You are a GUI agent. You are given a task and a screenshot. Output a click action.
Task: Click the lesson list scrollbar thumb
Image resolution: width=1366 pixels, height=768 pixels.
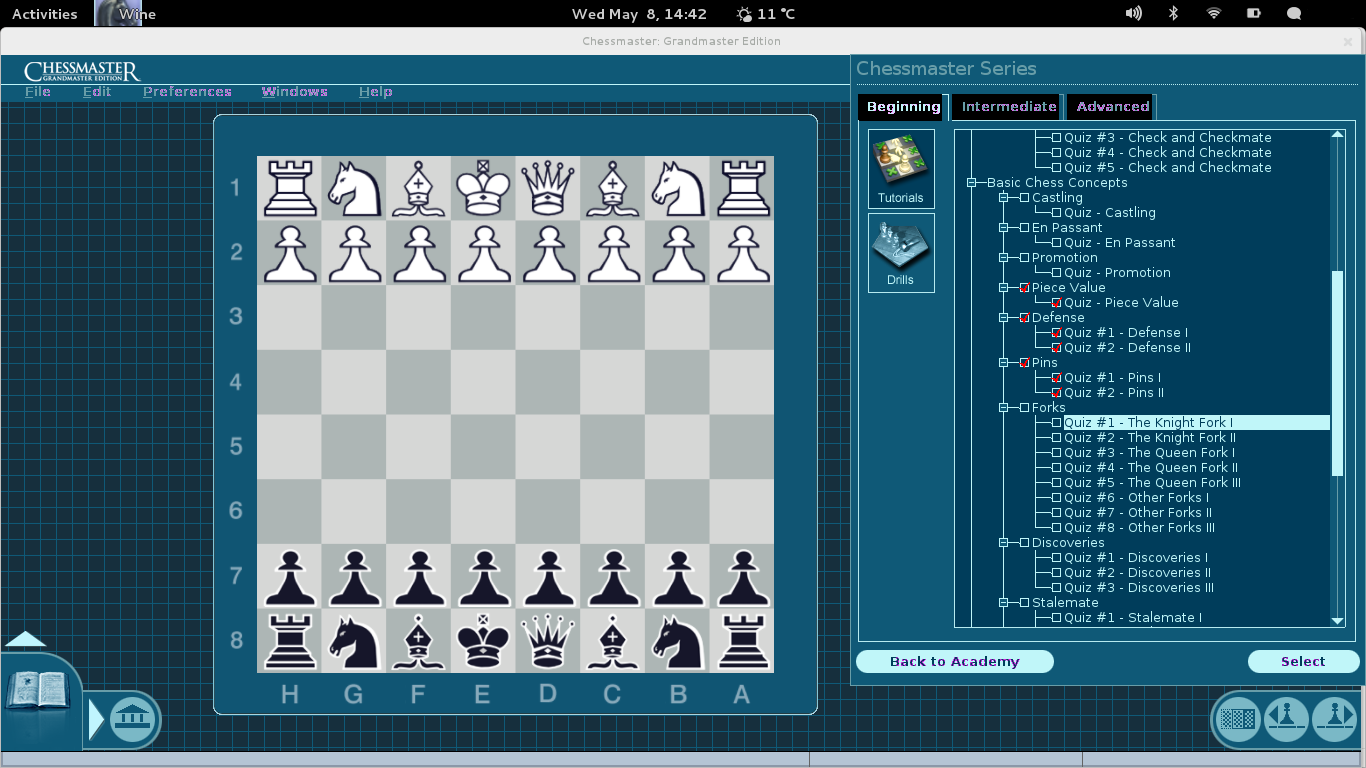(x=1337, y=373)
